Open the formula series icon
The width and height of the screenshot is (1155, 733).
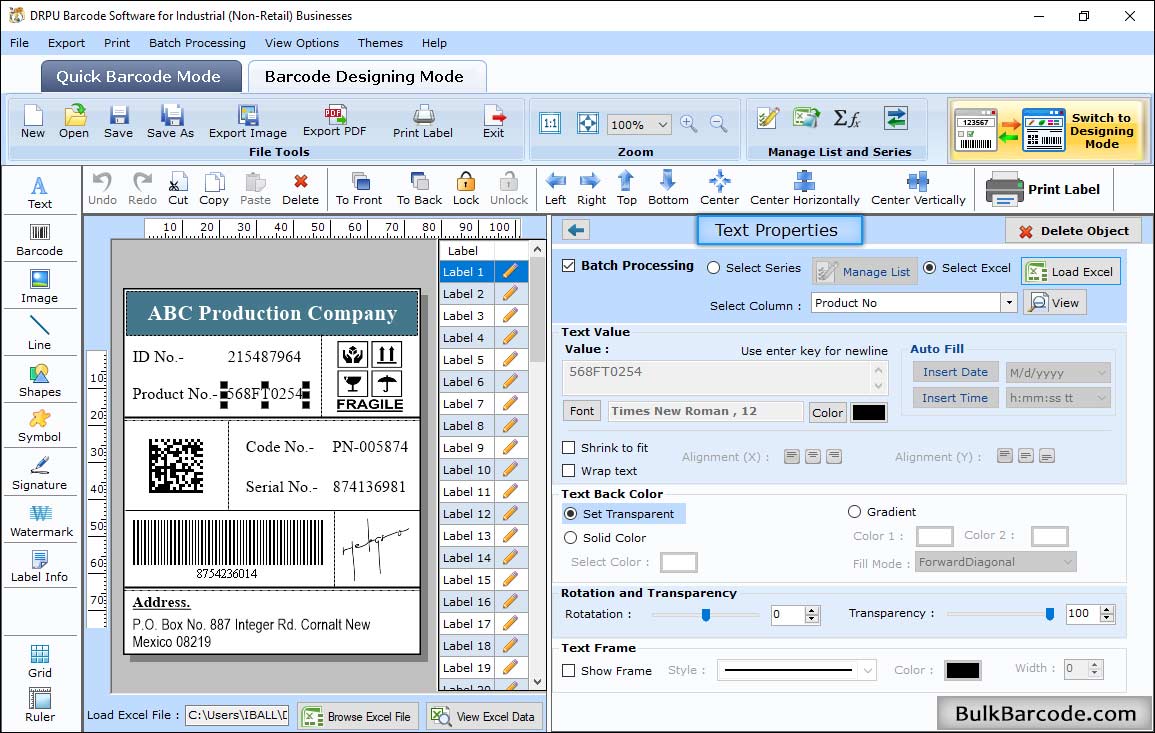846,118
